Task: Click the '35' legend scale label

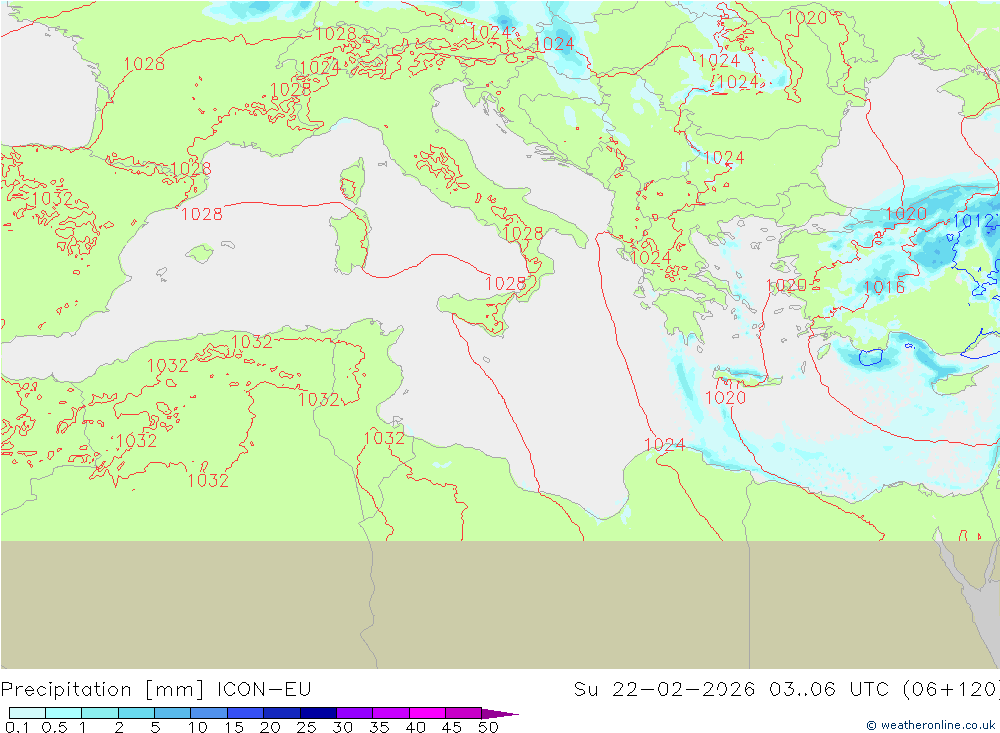Action: point(379,727)
